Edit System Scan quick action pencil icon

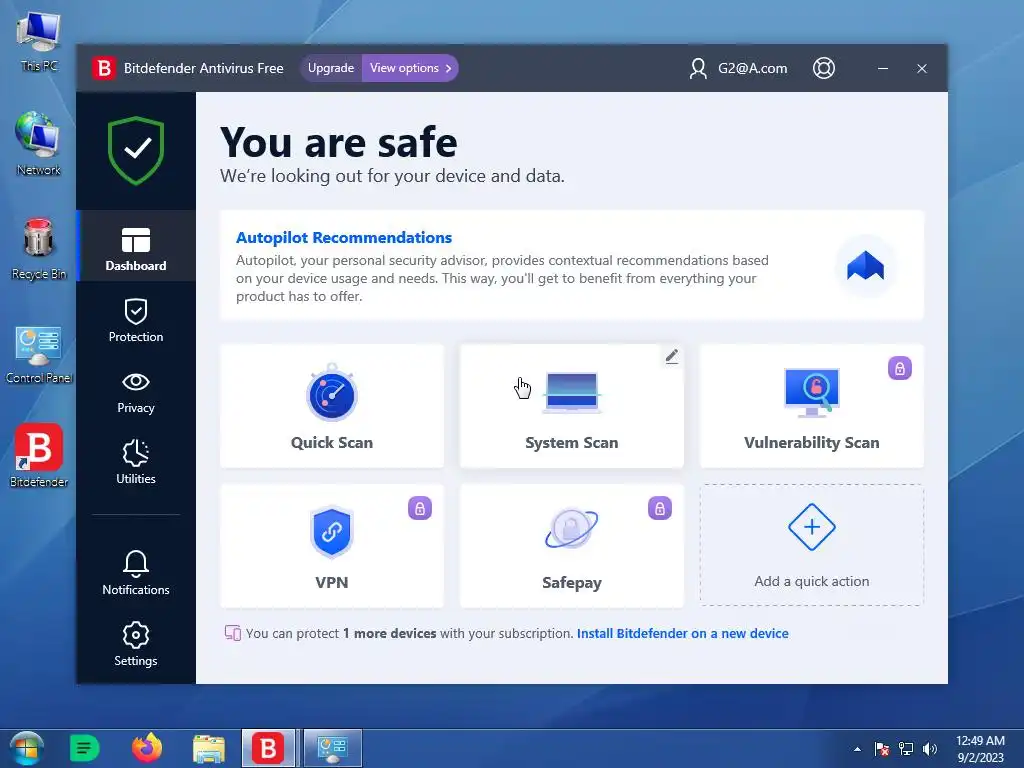click(671, 357)
